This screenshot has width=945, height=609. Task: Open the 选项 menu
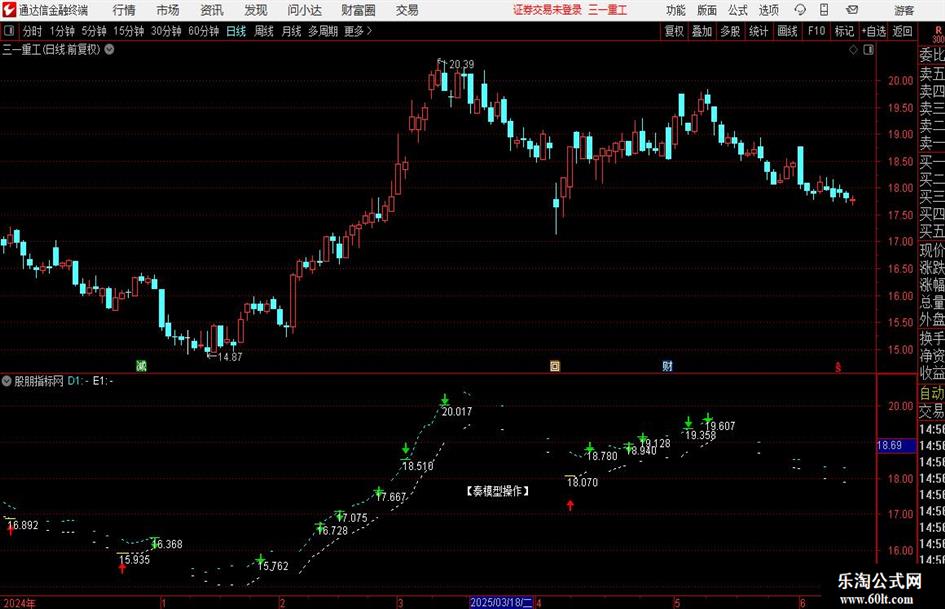click(x=768, y=10)
